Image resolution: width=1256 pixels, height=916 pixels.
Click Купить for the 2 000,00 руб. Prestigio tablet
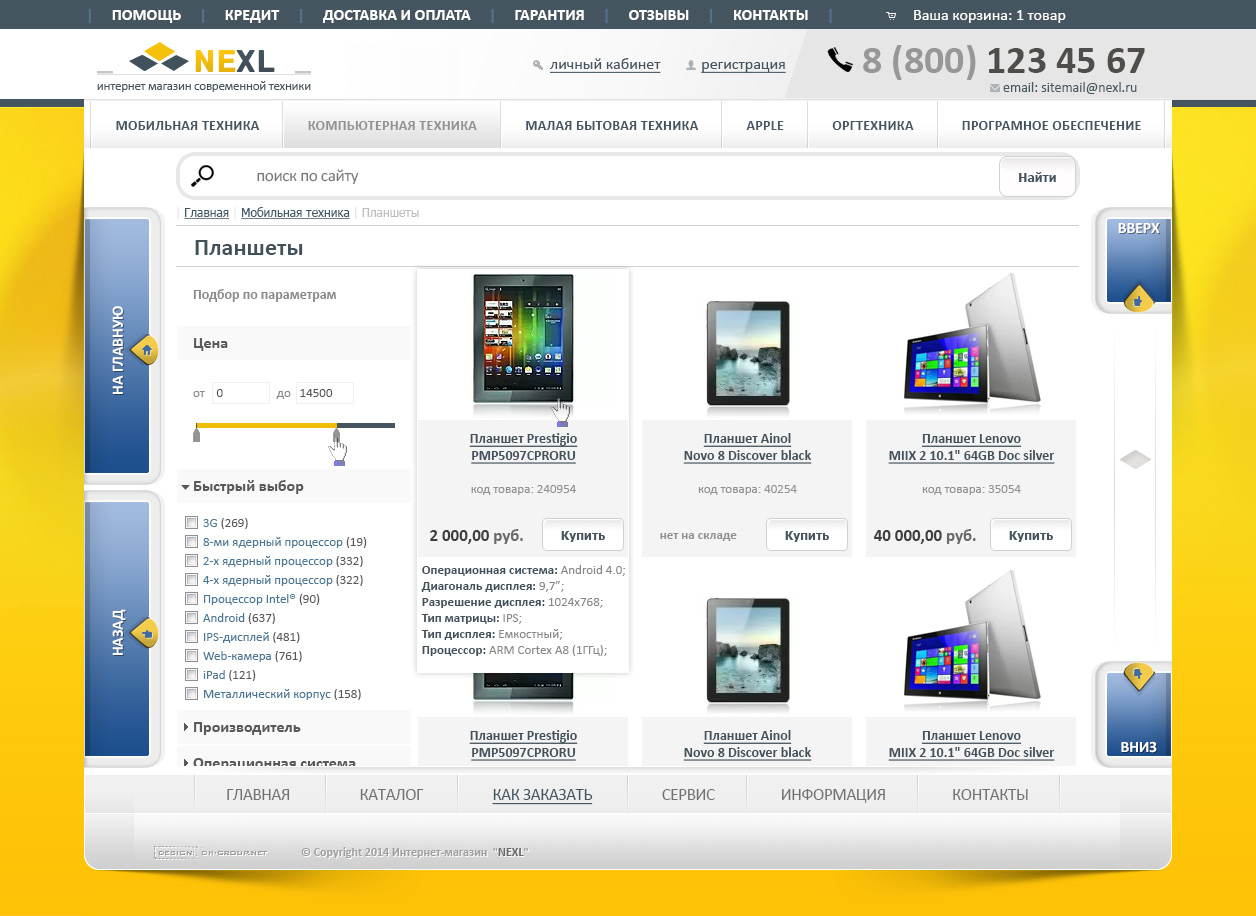point(583,535)
